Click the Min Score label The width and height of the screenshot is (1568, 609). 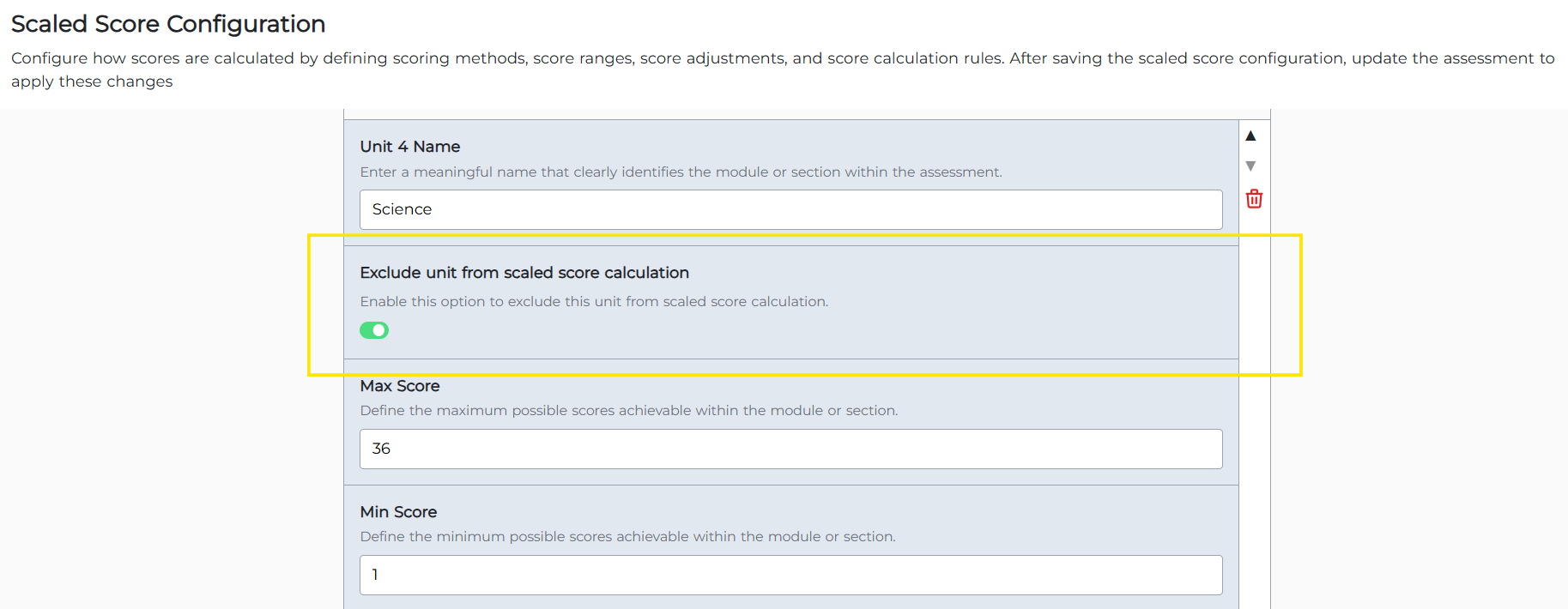pyautogui.click(x=398, y=512)
